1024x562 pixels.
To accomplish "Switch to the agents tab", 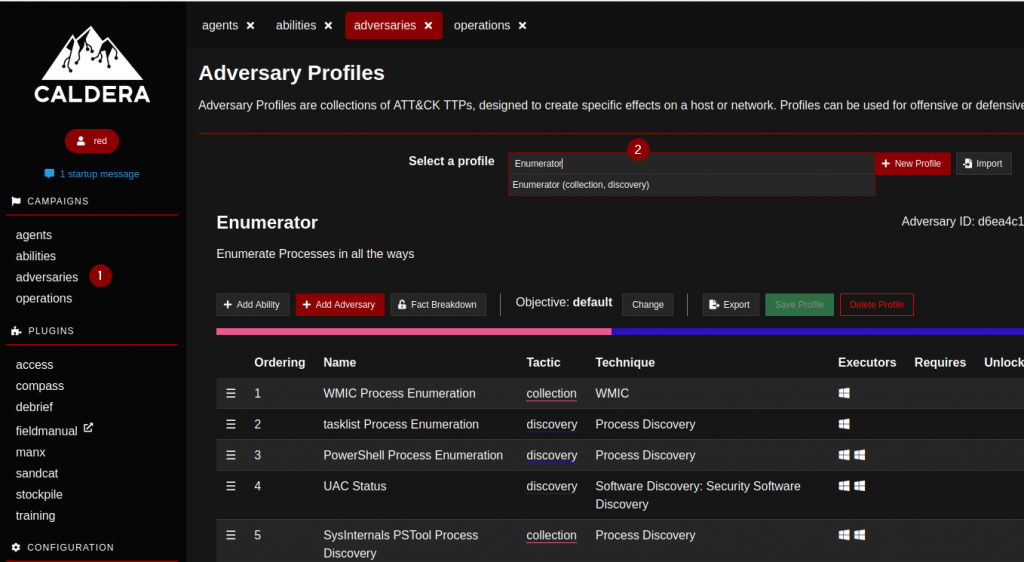I will [220, 25].
